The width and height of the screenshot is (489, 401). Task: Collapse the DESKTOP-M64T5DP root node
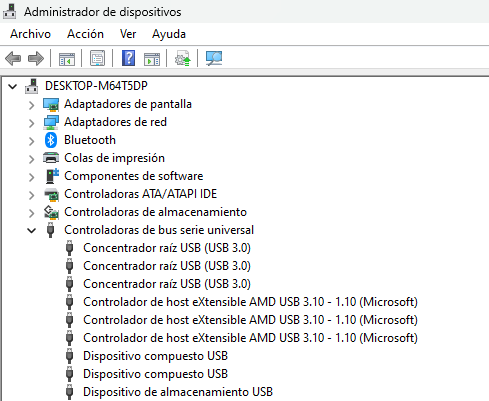coord(13,87)
